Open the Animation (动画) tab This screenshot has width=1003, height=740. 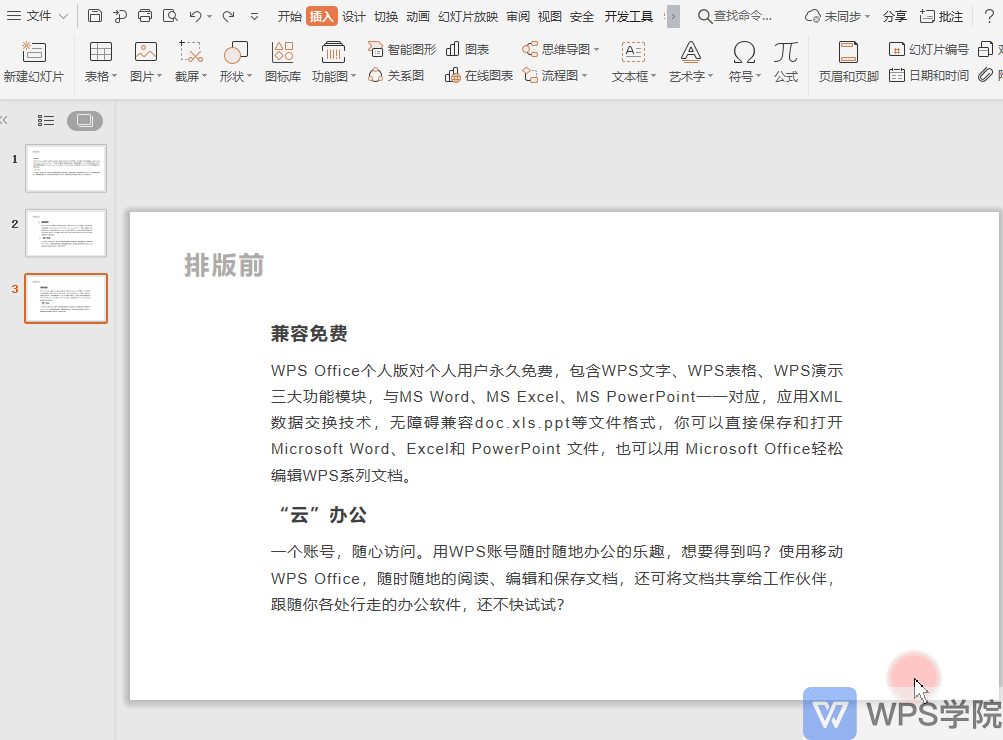click(418, 17)
